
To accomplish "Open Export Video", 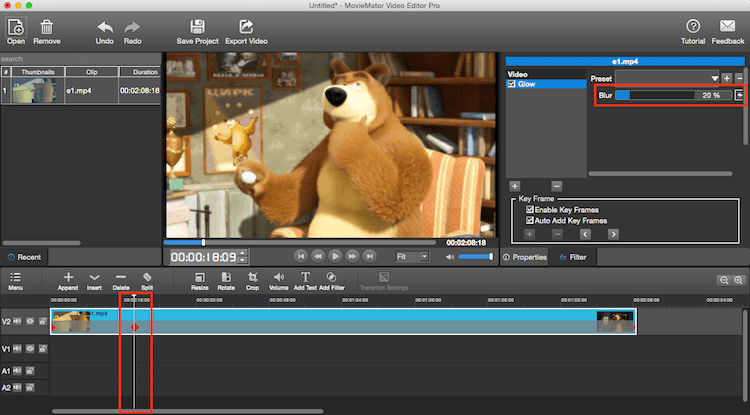I will tap(246, 33).
